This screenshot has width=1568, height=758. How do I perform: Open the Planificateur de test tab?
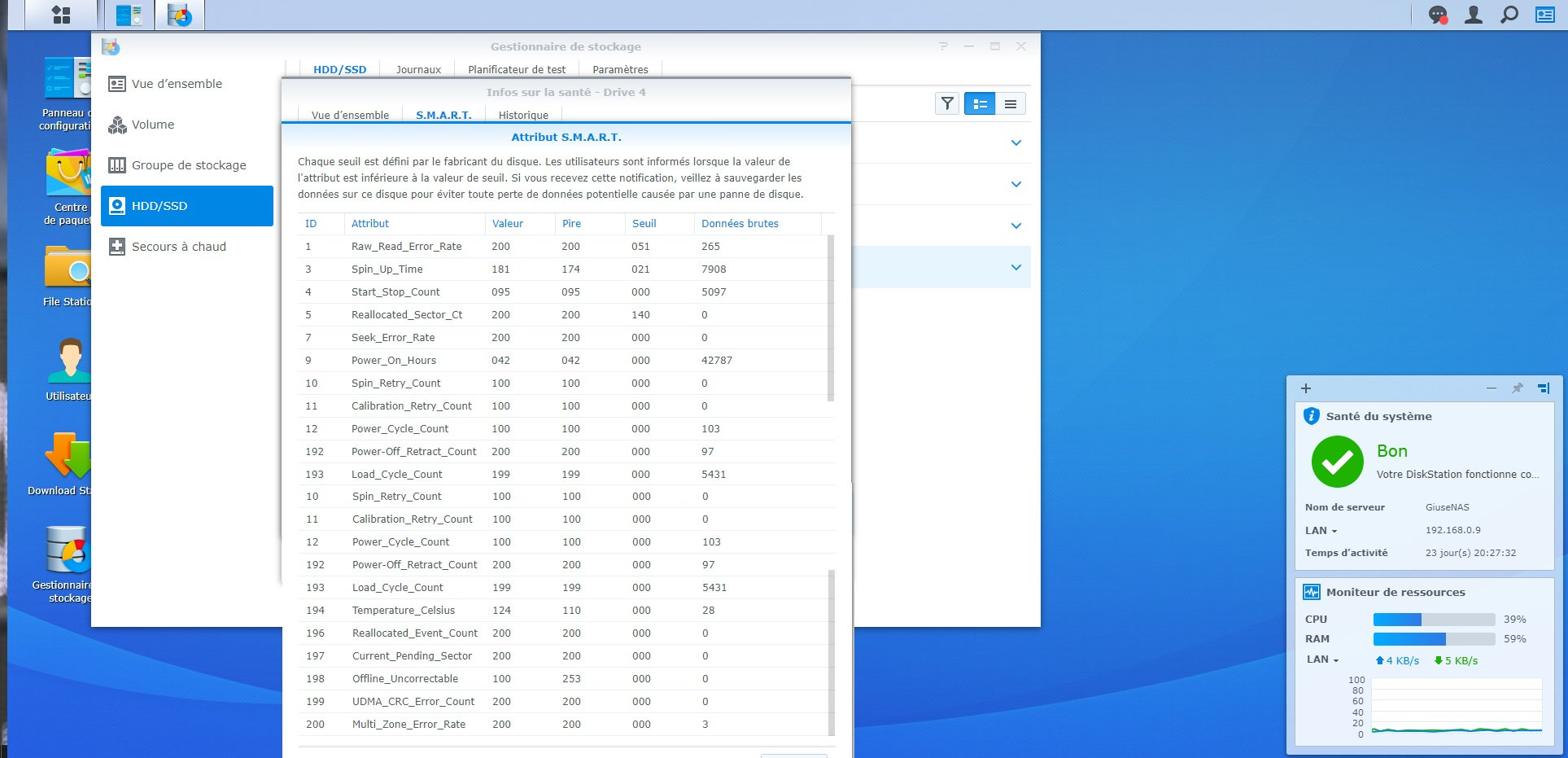click(517, 69)
